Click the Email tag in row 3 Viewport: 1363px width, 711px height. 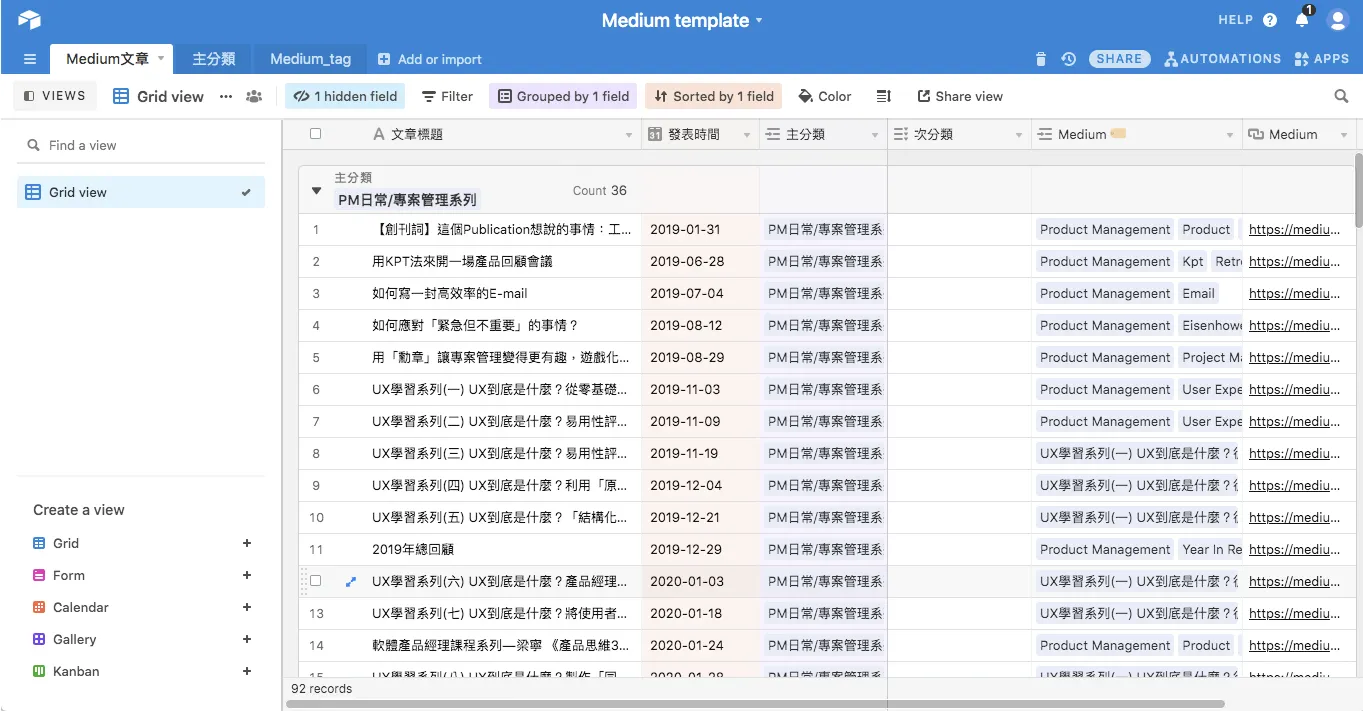point(1198,293)
